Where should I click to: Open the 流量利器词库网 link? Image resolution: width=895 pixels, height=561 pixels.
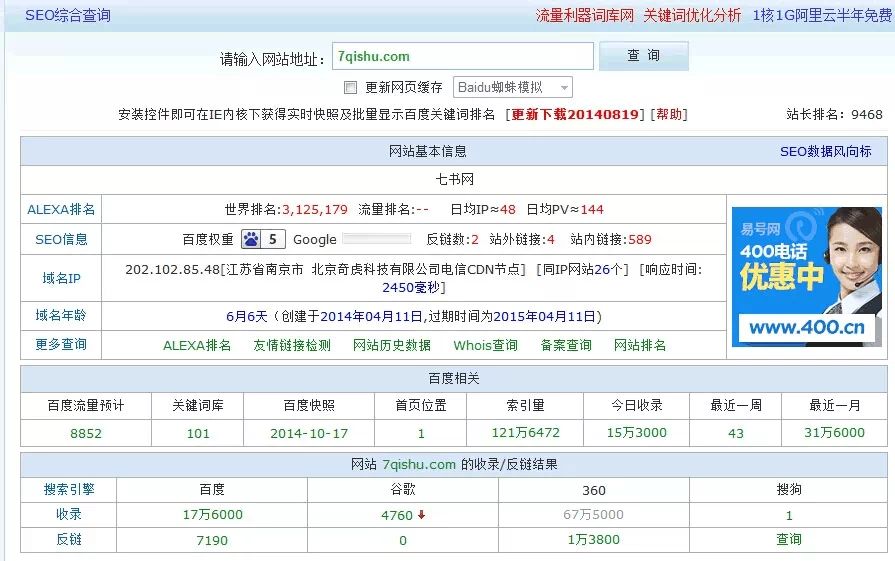584,15
